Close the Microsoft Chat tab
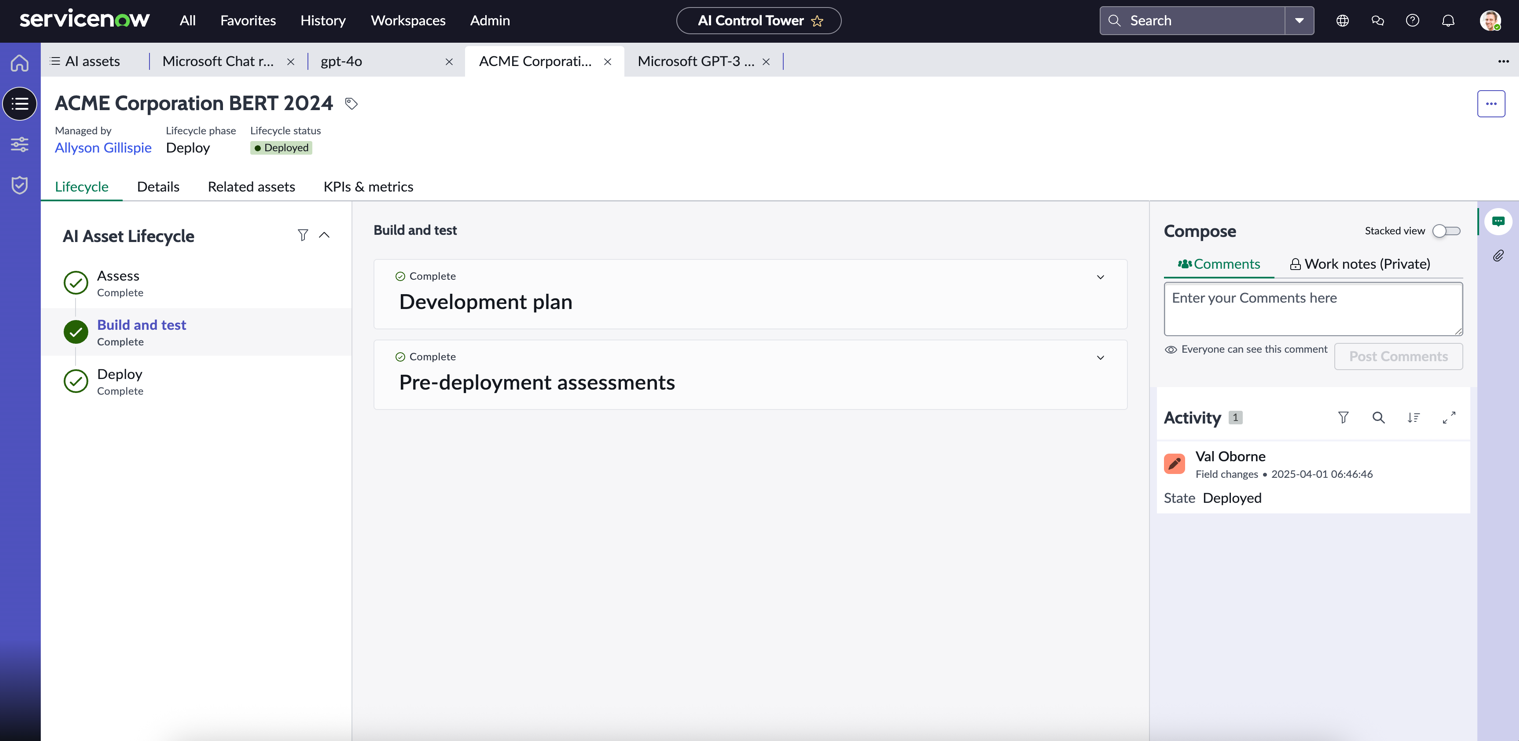The width and height of the screenshot is (1519, 741). coord(290,62)
